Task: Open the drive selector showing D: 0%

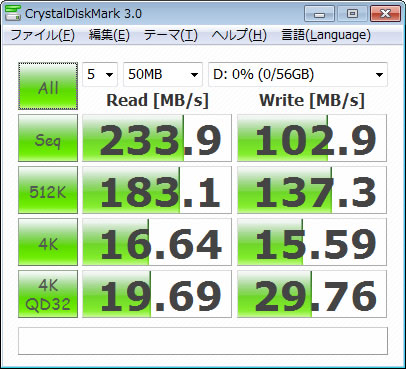Action: [298, 74]
